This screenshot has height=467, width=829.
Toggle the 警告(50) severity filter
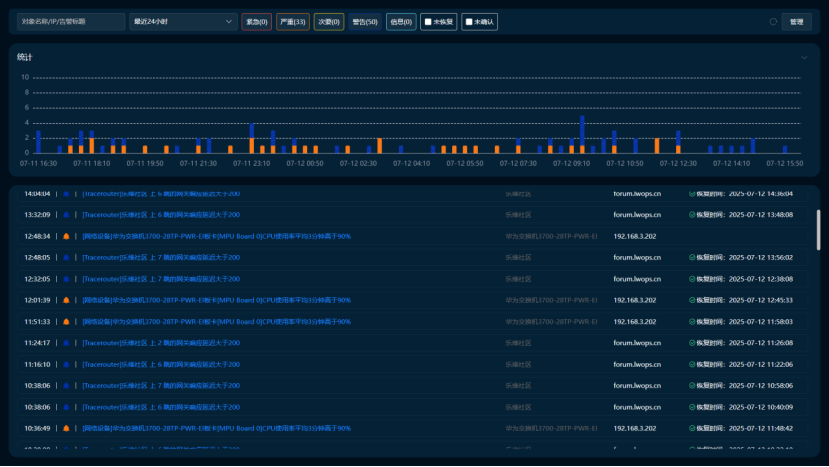(365, 22)
